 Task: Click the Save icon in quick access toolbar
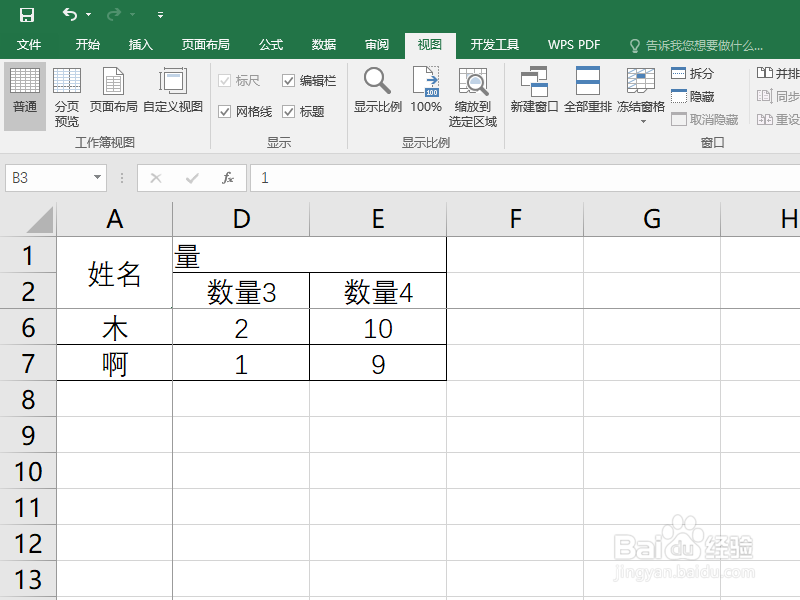[x=27, y=15]
